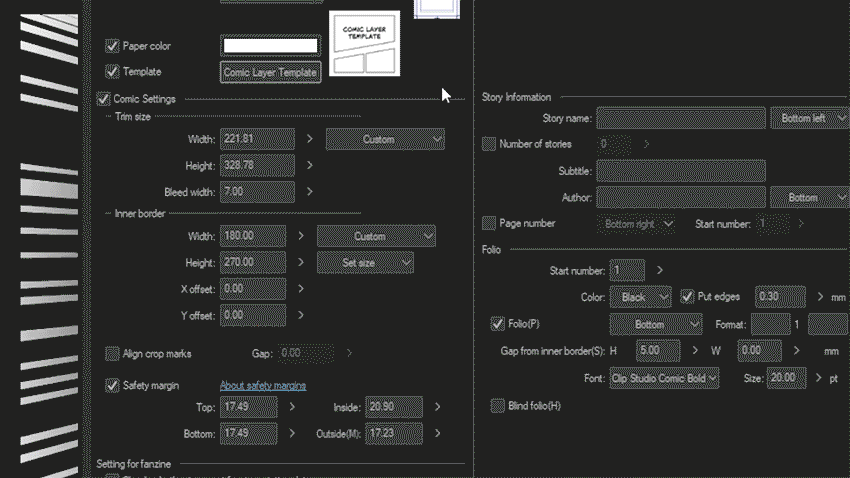Select the Comic Layer Template preview thumbnail
Viewport: 850px width, 478px height.
[364, 43]
